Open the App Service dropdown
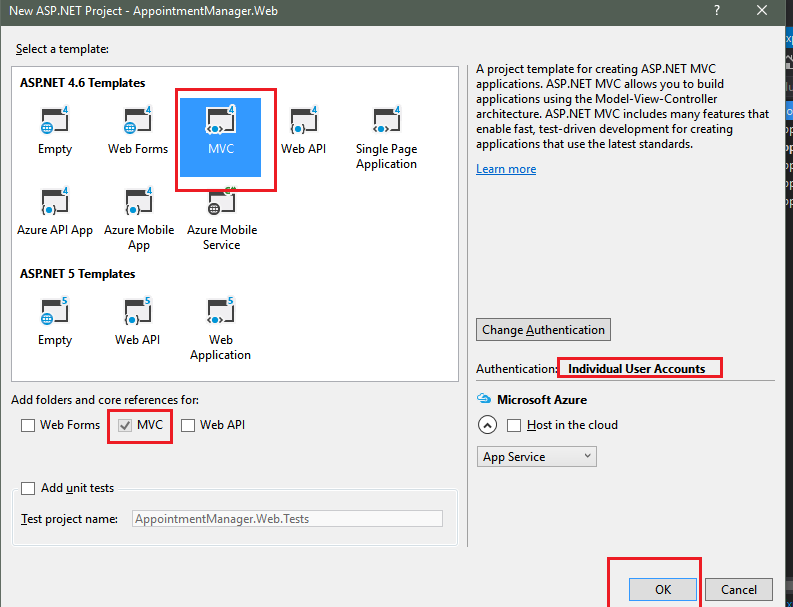 coord(537,457)
